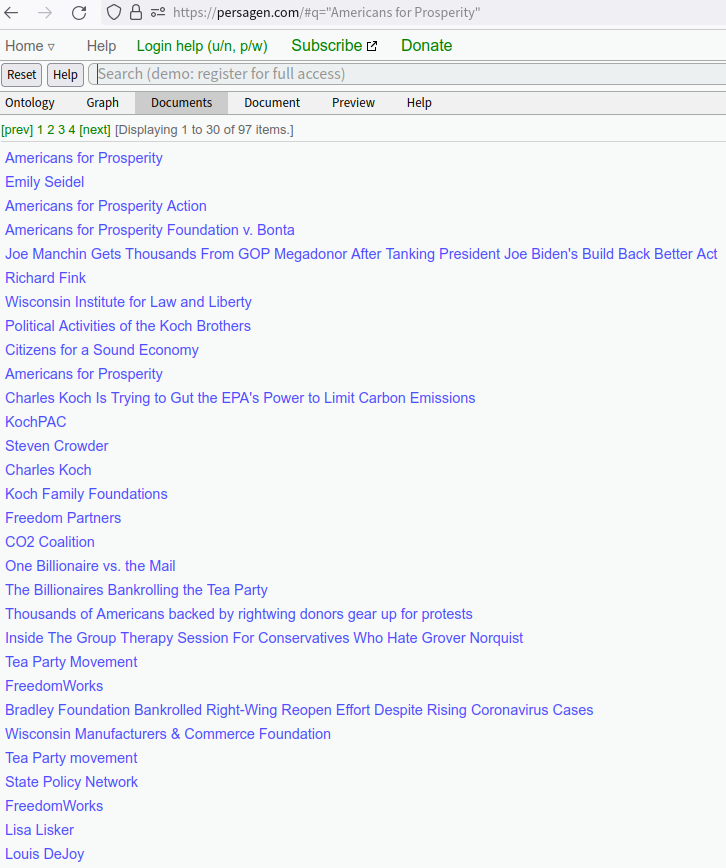The image size is (726, 868).
Task: Go to results page 4
Action: (71, 130)
